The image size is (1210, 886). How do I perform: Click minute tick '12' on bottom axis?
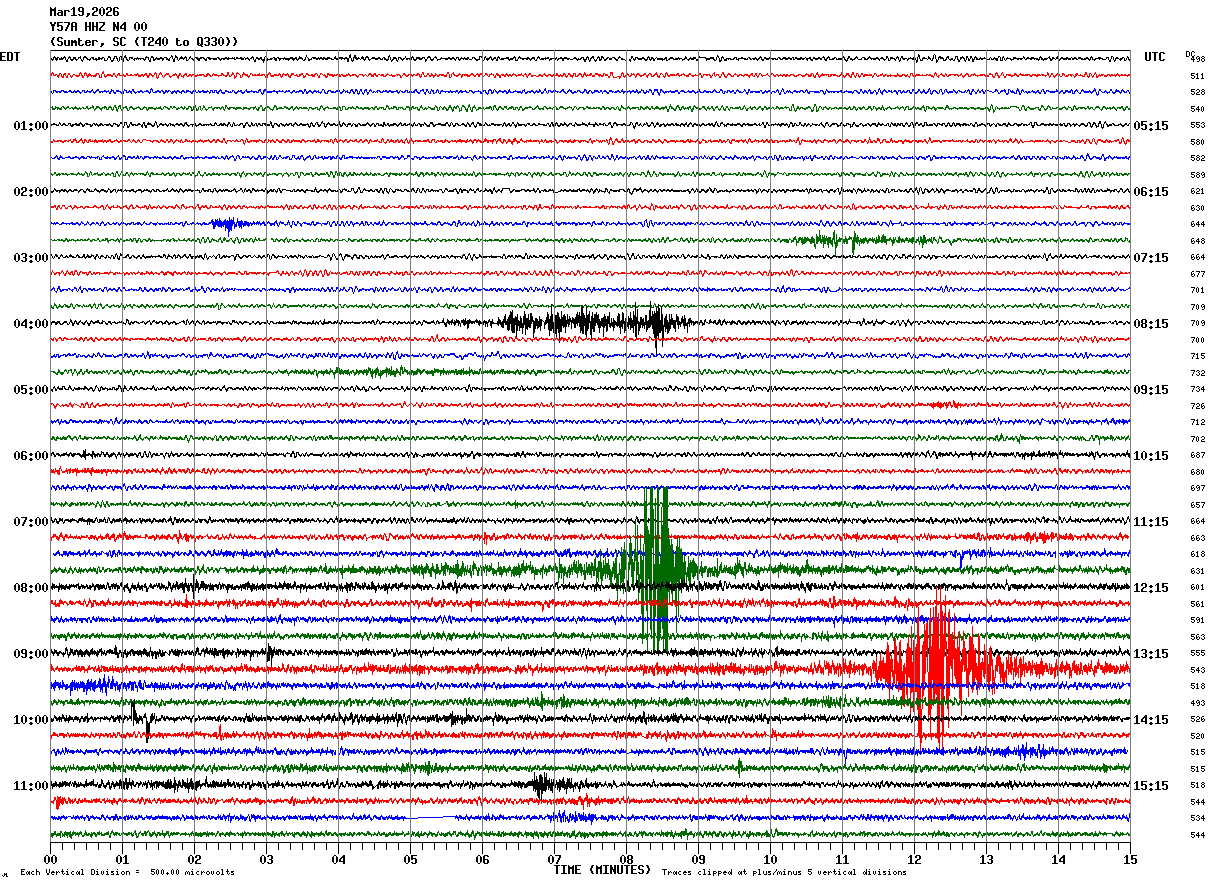(914, 859)
